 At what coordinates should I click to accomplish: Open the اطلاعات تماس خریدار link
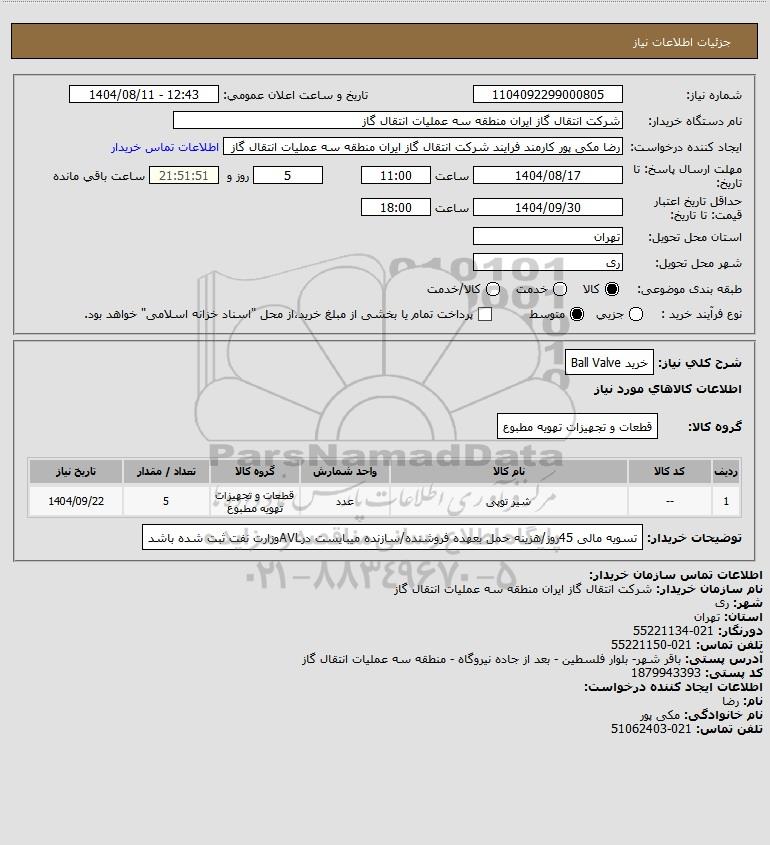click(165, 147)
